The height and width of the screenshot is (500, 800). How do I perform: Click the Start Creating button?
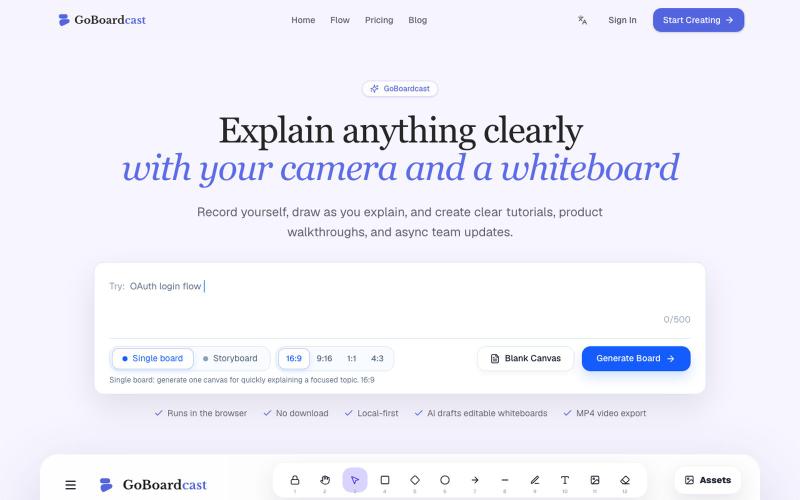pyautogui.click(x=698, y=20)
